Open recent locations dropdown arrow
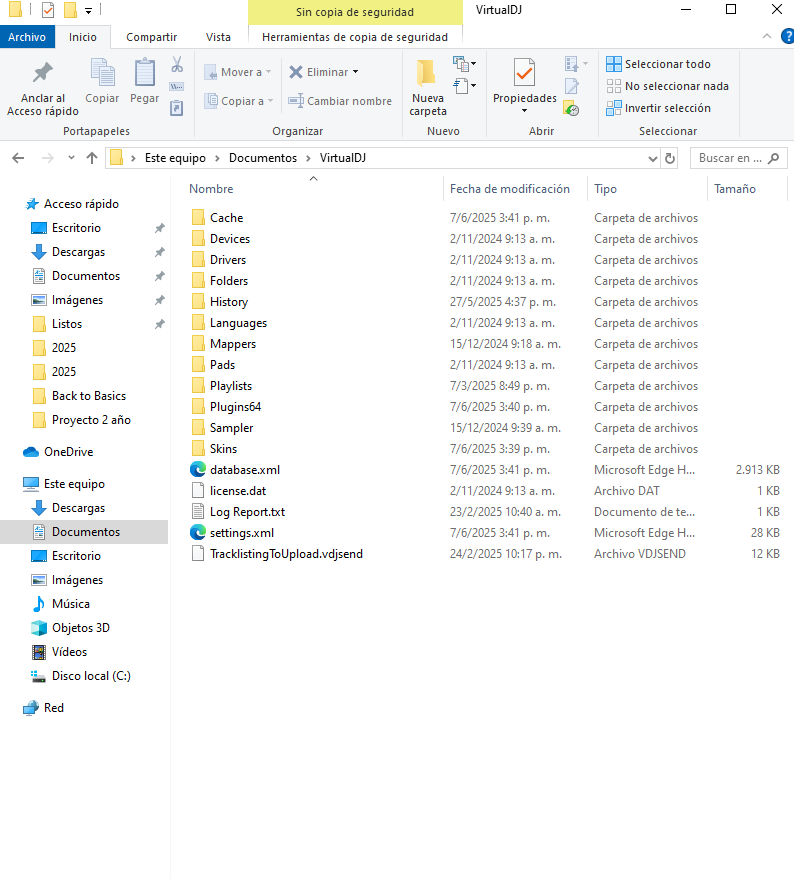This screenshot has width=794, height=879. [71, 158]
